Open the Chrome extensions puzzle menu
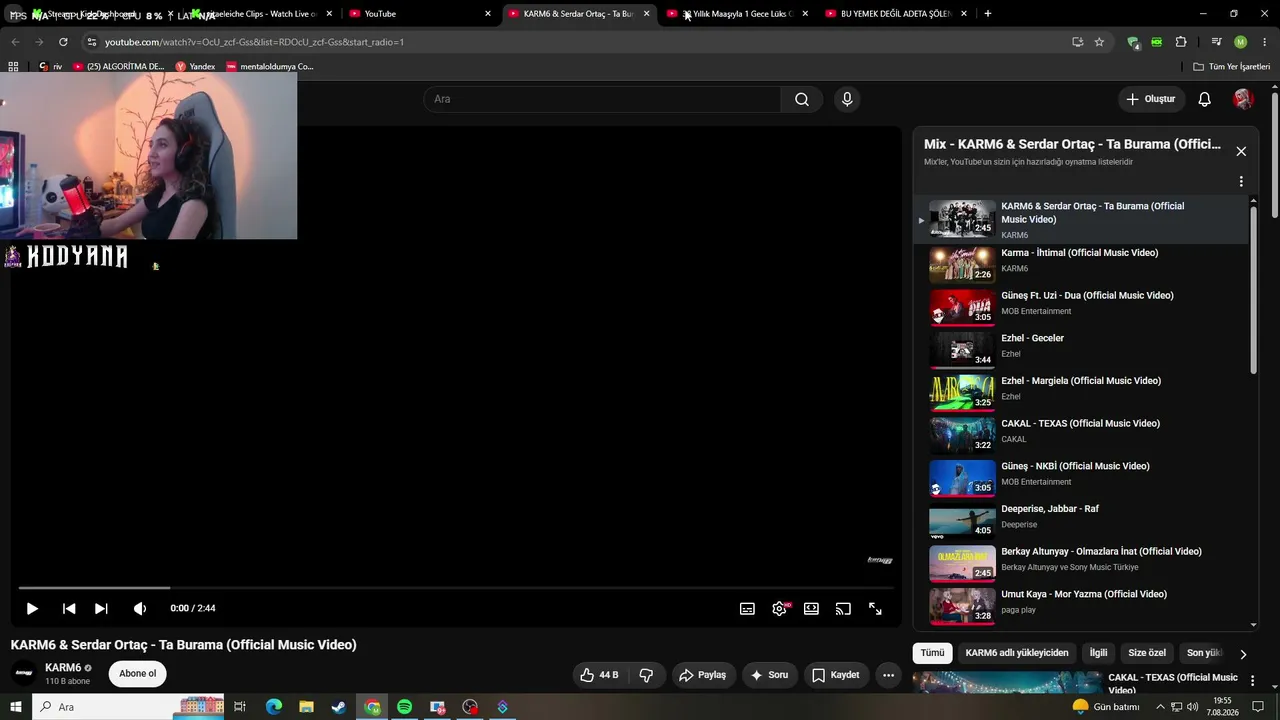Image resolution: width=1280 pixels, height=720 pixels. point(1181,42)
